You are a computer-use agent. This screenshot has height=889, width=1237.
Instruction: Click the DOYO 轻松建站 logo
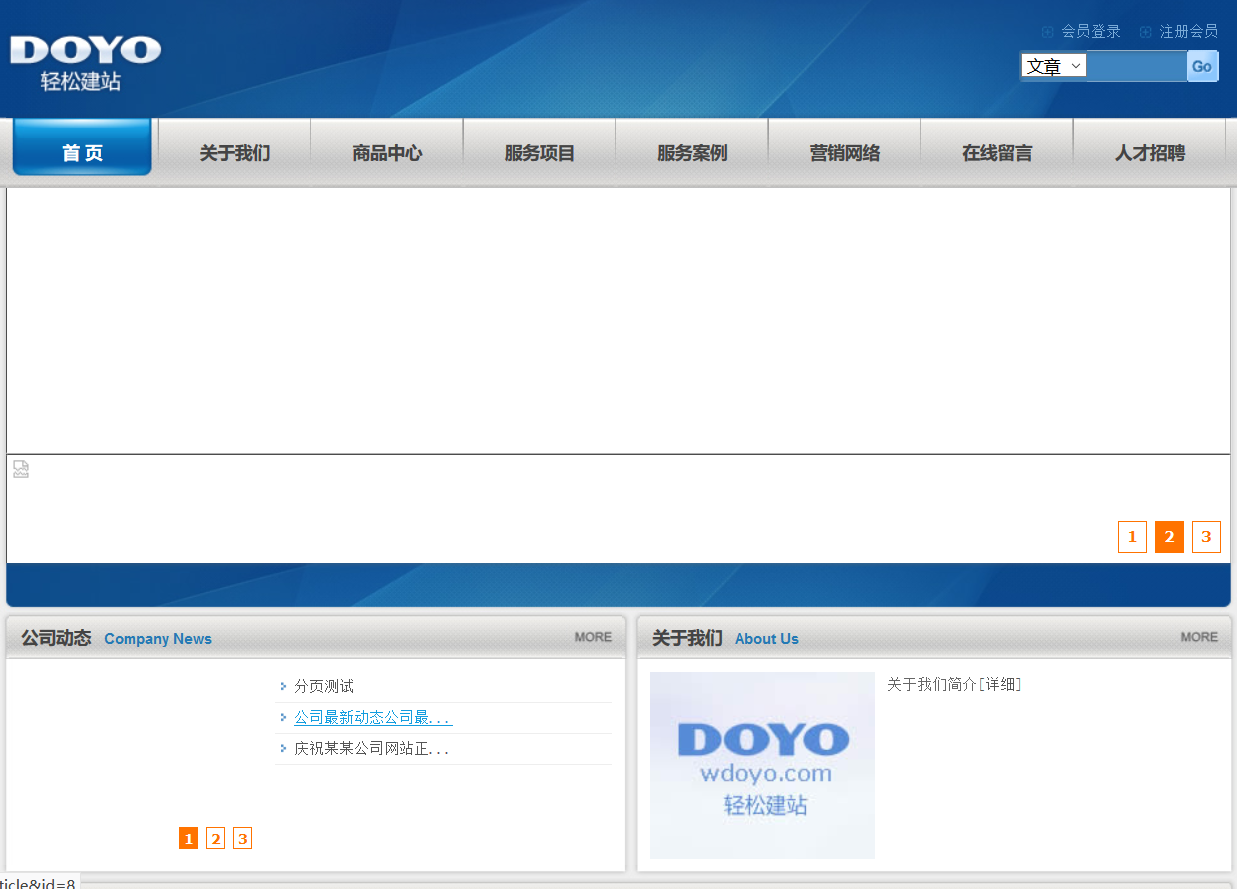pyautogui.click(x=85, y=58)
